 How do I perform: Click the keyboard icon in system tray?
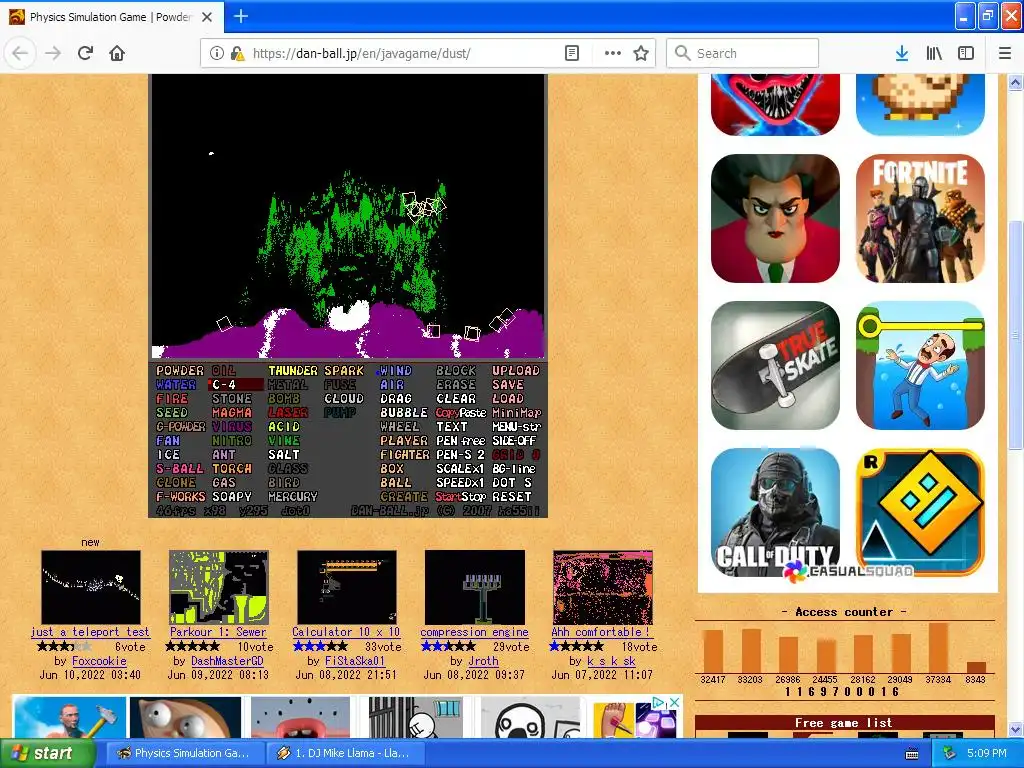coord(912,754)
